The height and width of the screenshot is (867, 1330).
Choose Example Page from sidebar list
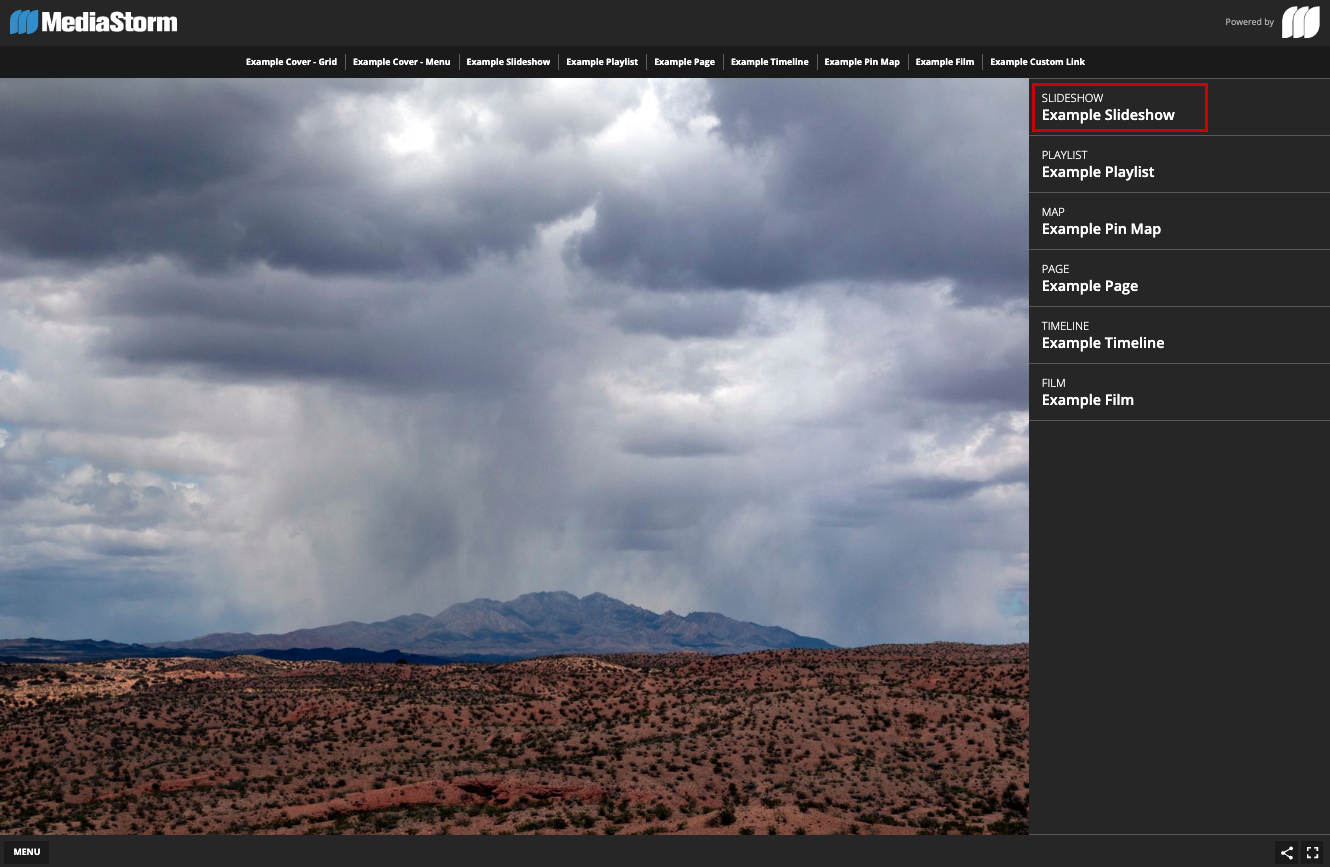pos(1090,279)
